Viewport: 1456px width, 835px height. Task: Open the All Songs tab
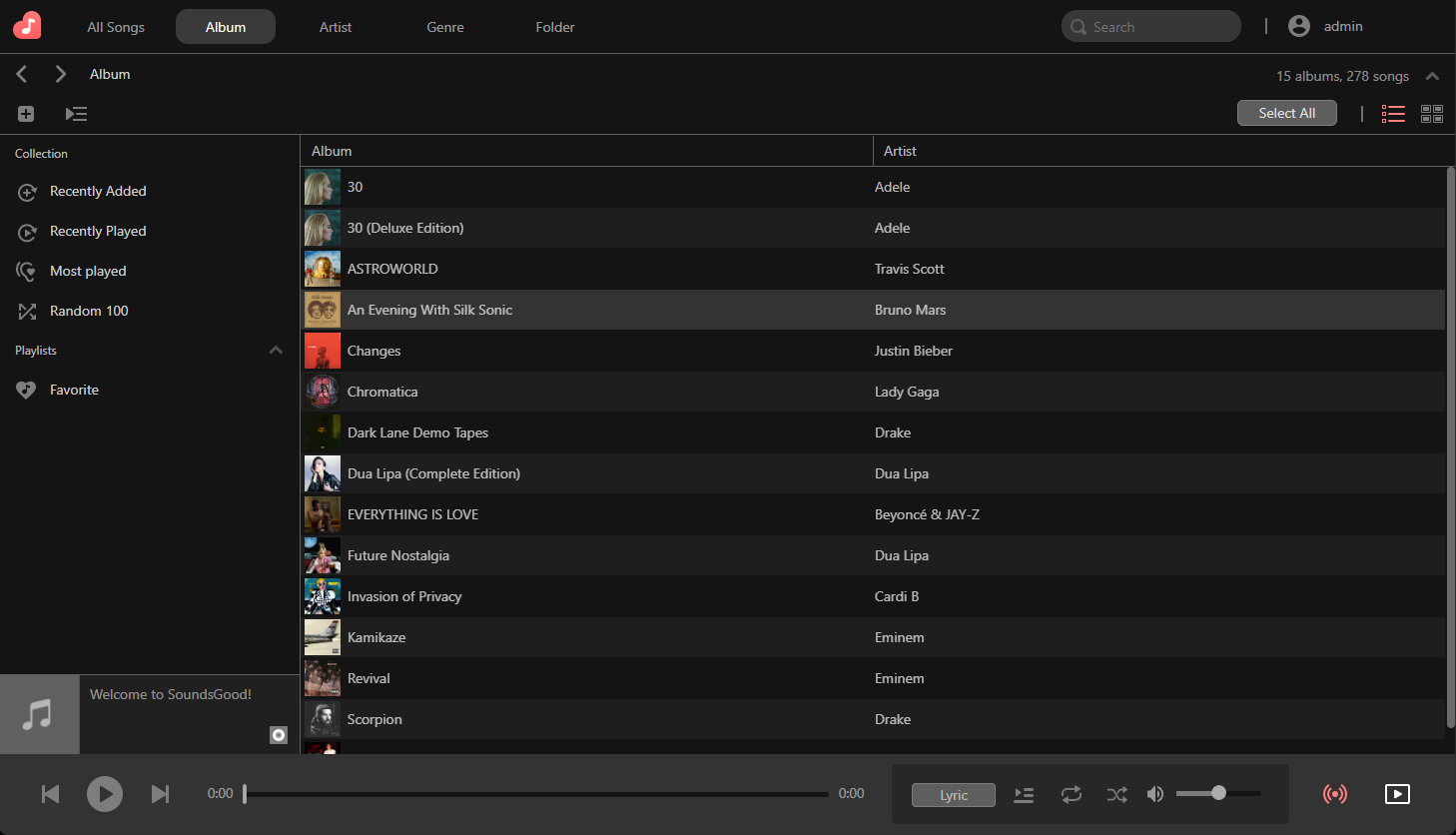116,27
